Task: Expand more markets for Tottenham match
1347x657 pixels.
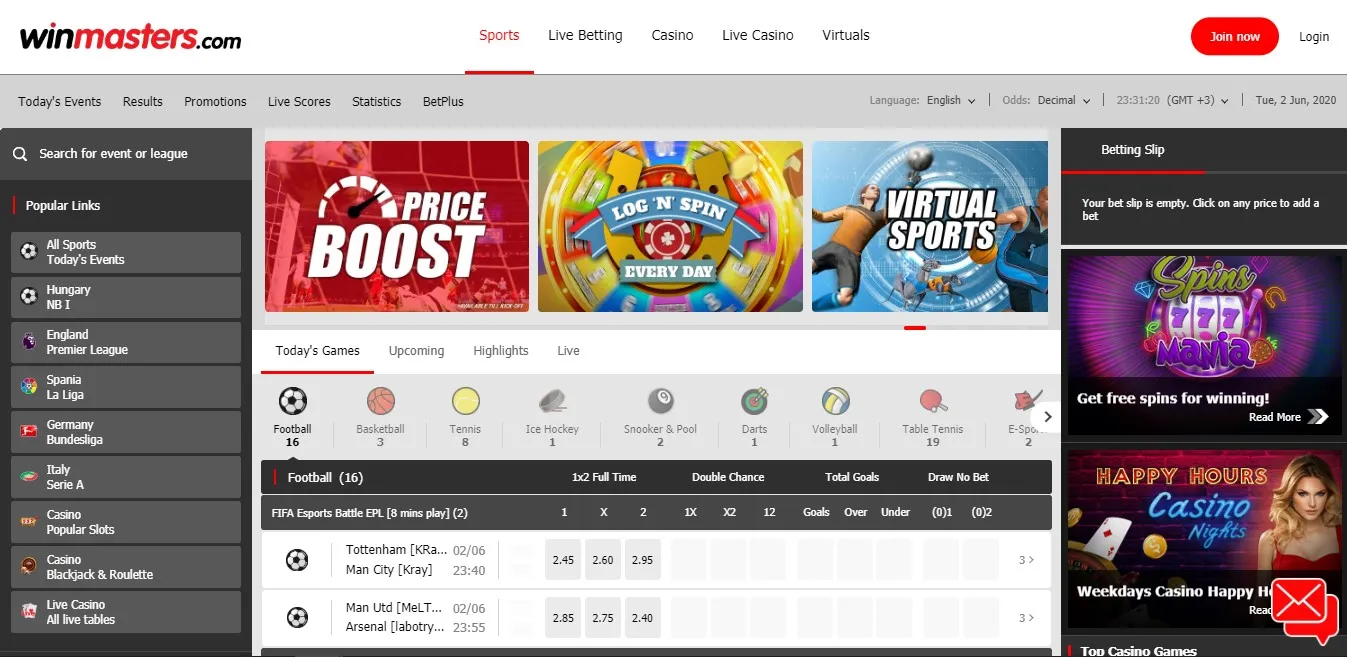Action: (1026, 560)
